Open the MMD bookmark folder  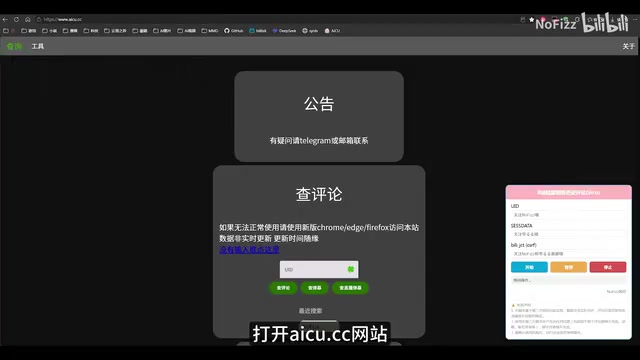pyautogui.click(x=210, y=31)
